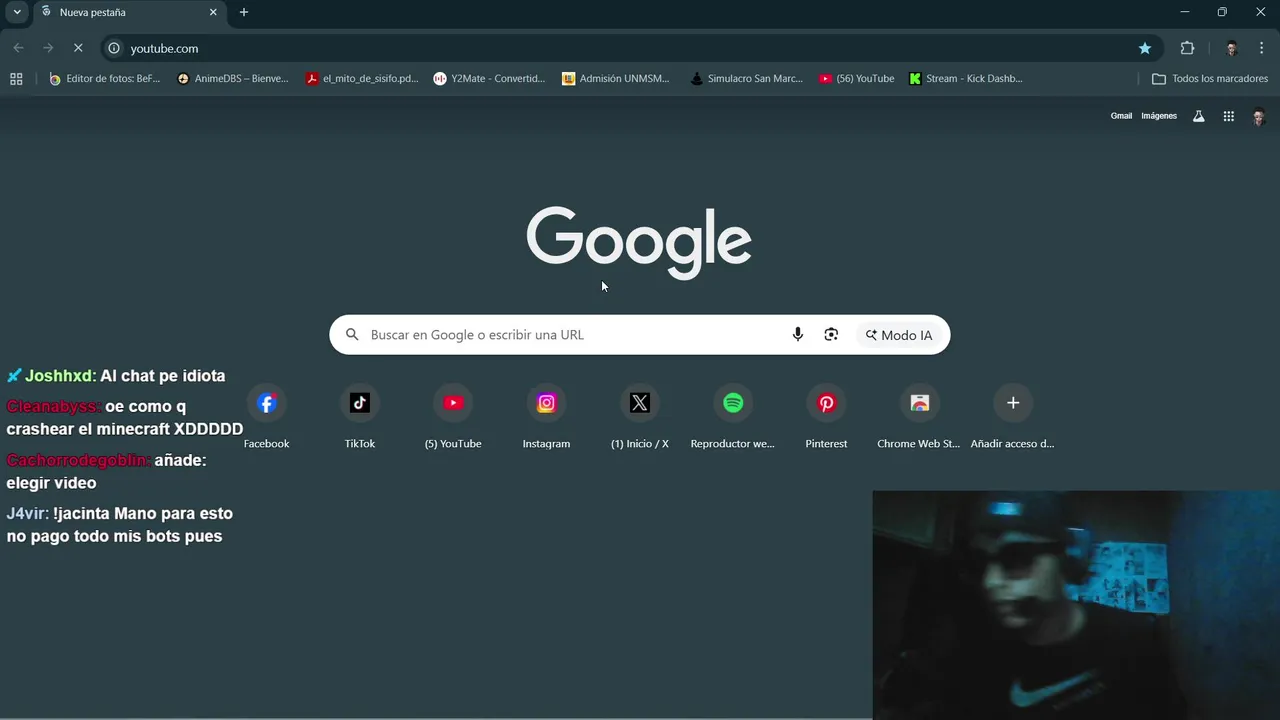1280x720 pixels.
Task: Open the Google account avatar on page
Action: 1259,116
